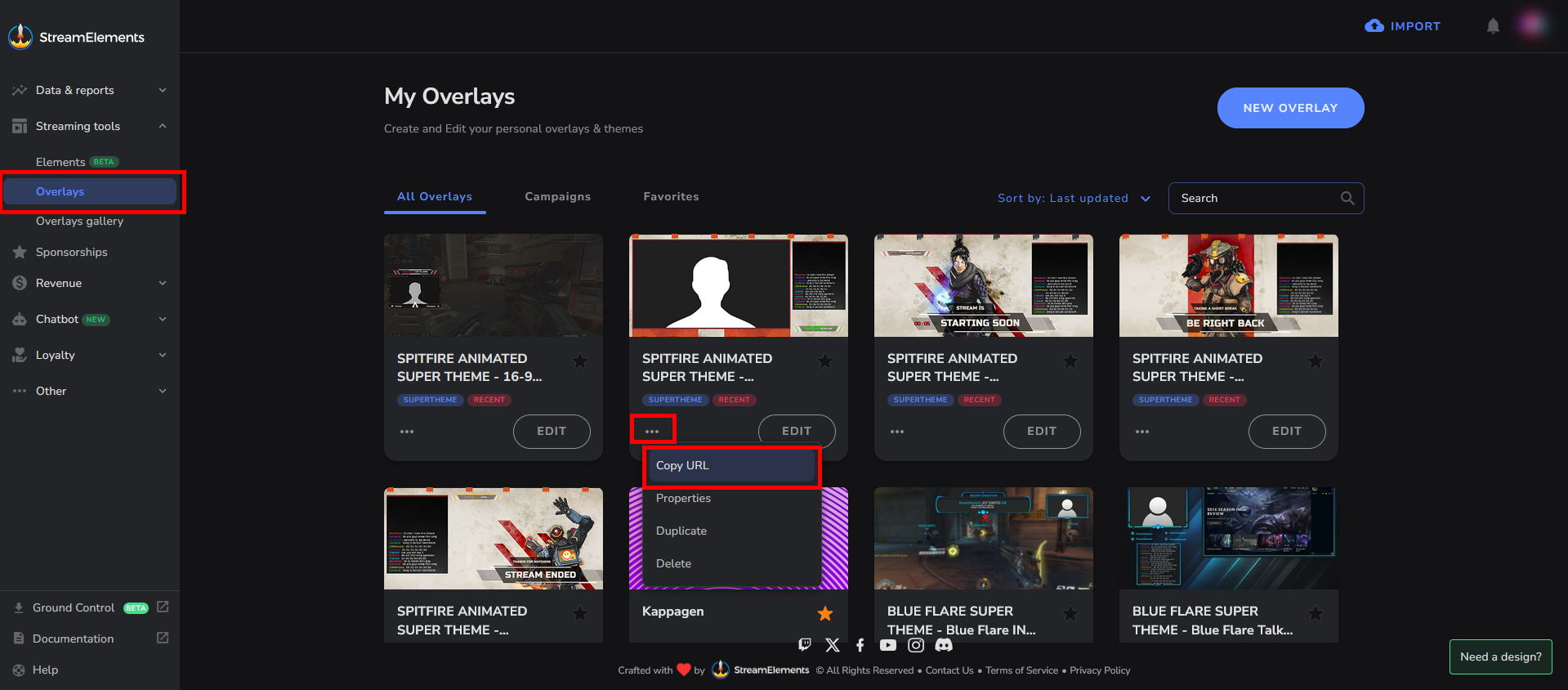Click the Sponsorships star icon

20,252
